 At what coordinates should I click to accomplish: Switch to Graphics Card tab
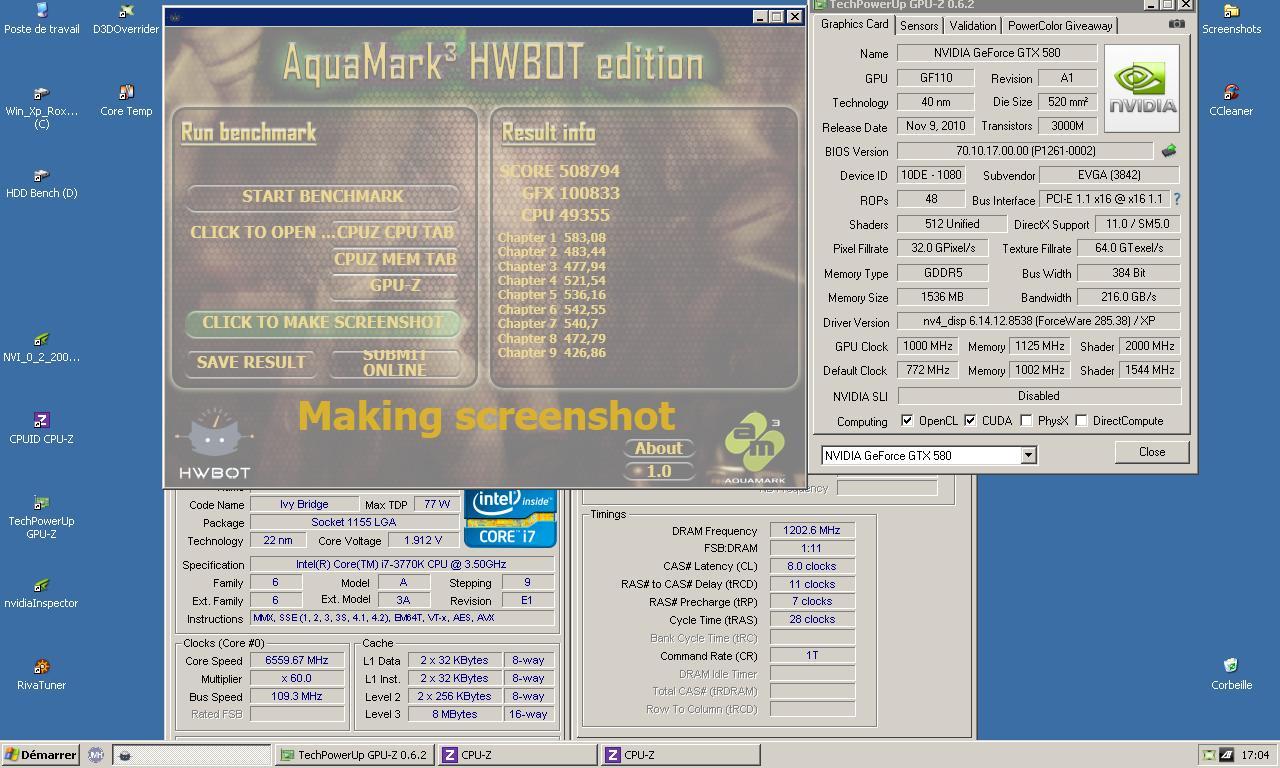pos(854,24)
